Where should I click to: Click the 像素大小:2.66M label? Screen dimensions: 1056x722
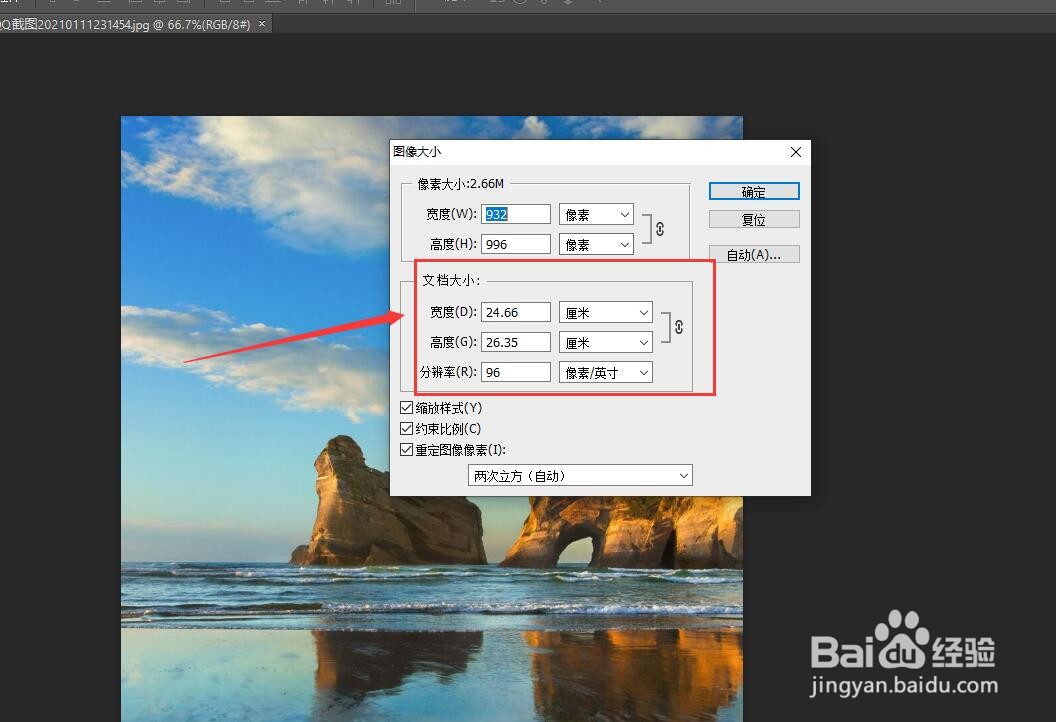461,183
